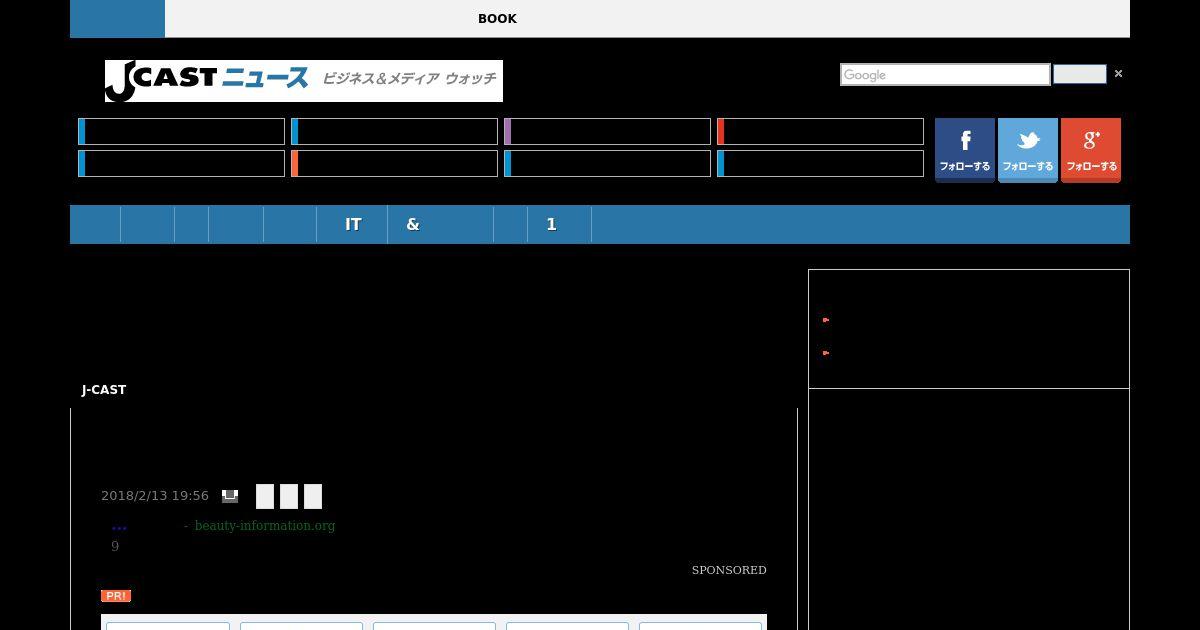Click the search submit button beside Google field

[1080, 75]
